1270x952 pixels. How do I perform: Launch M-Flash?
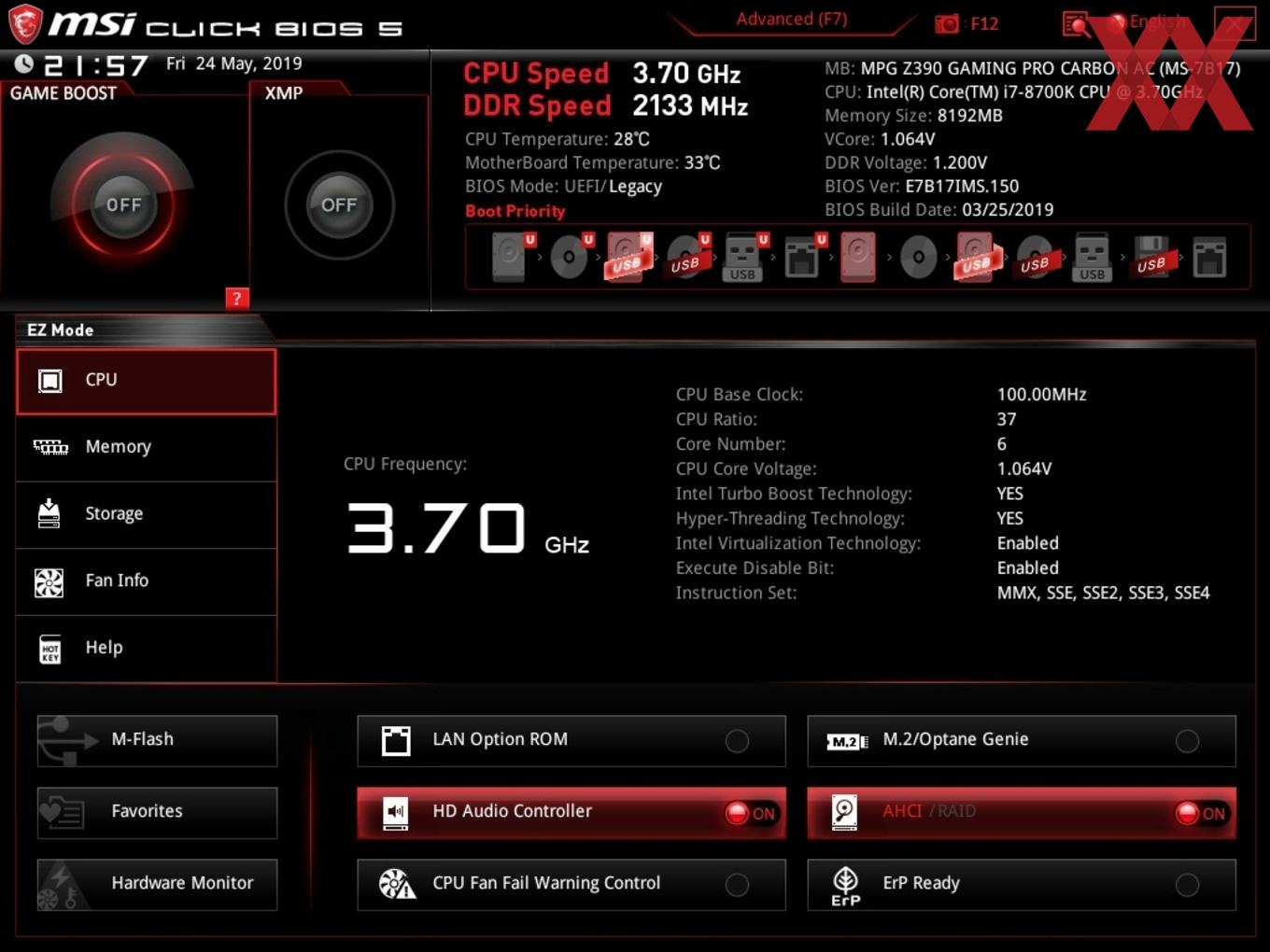pos(157,740)
